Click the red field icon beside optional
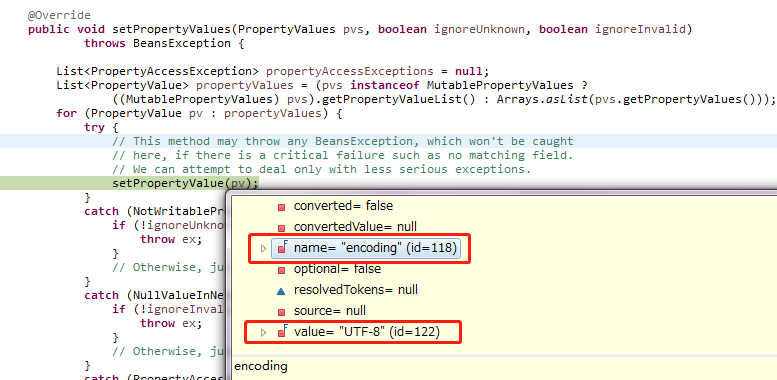Viewport: 777px width, 380px height. coord(281,271)
